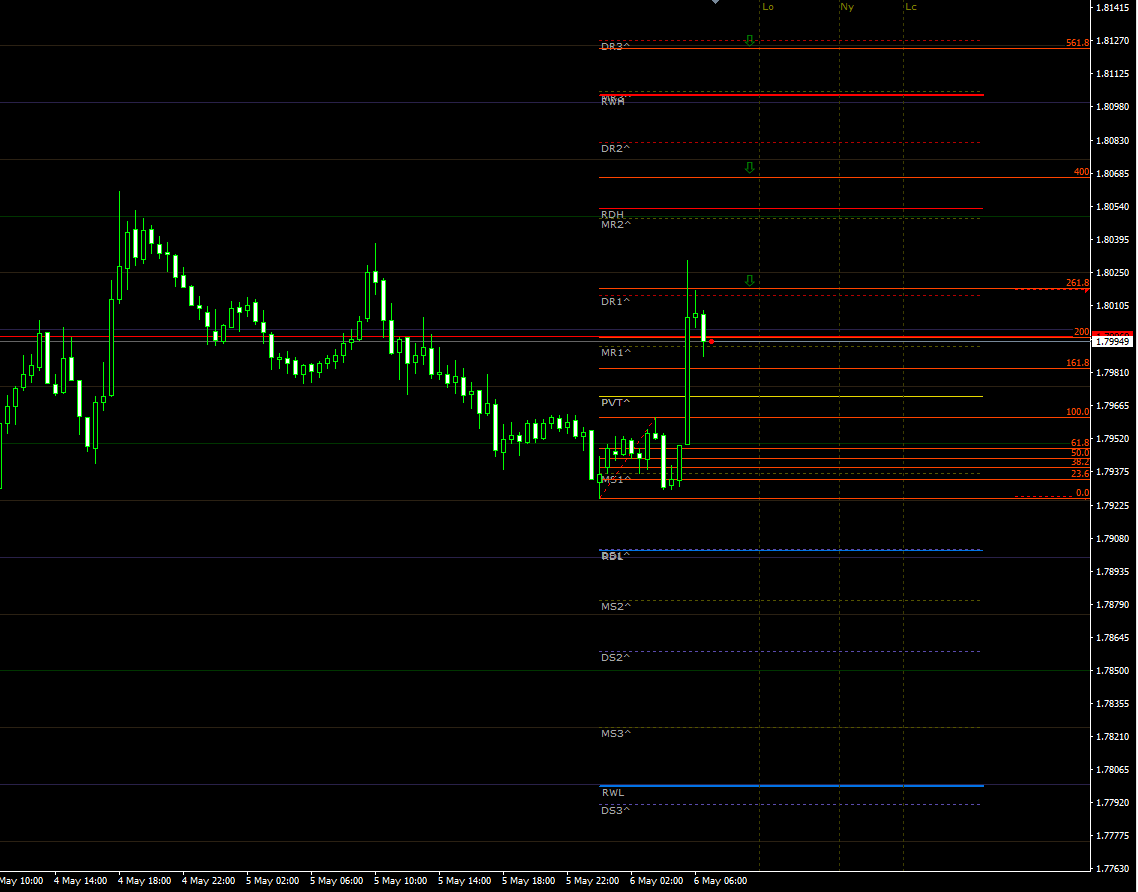The height and width of the screenshot is (892, 1138).
Task: Select the MR1^ pivot label
Action: [616, 353]
